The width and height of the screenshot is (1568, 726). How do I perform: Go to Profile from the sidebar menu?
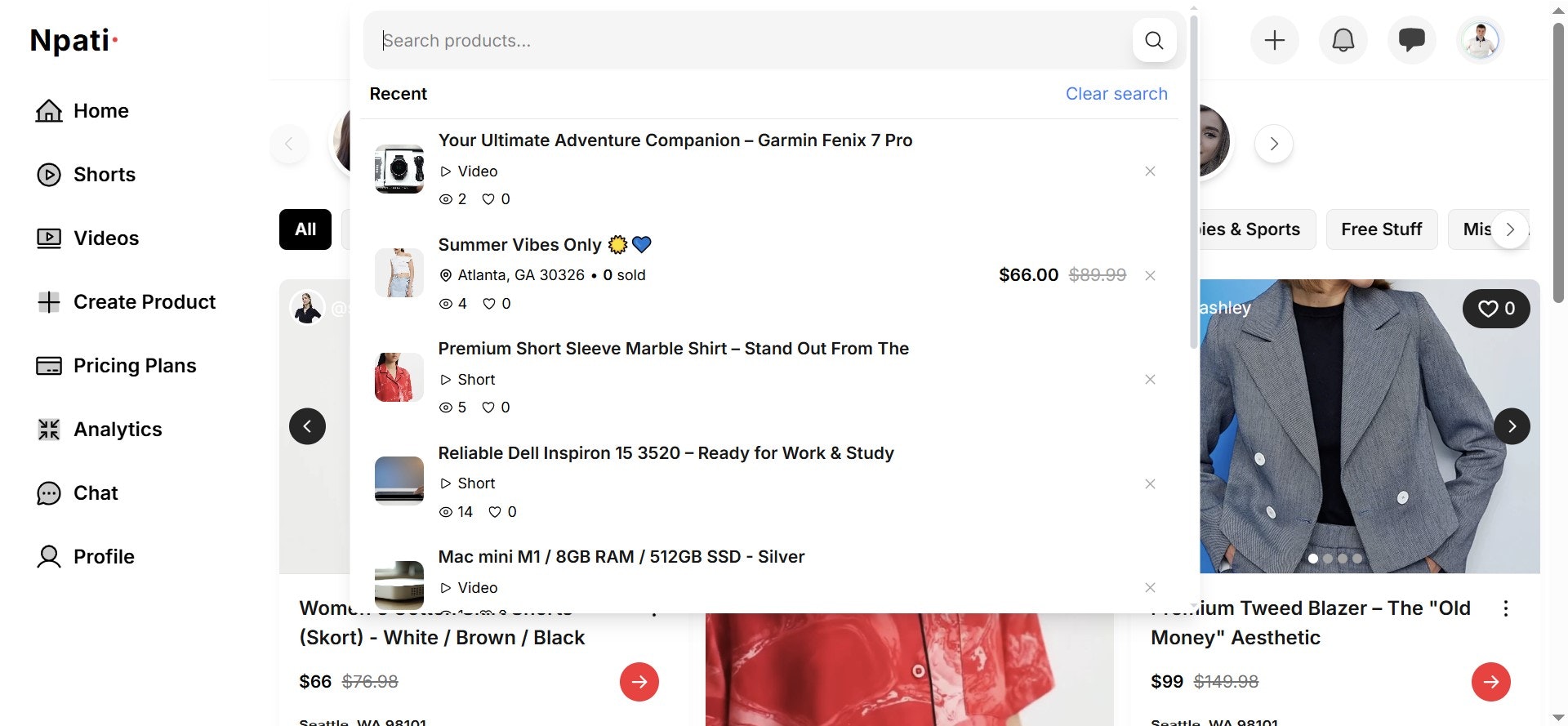[104, 556]
